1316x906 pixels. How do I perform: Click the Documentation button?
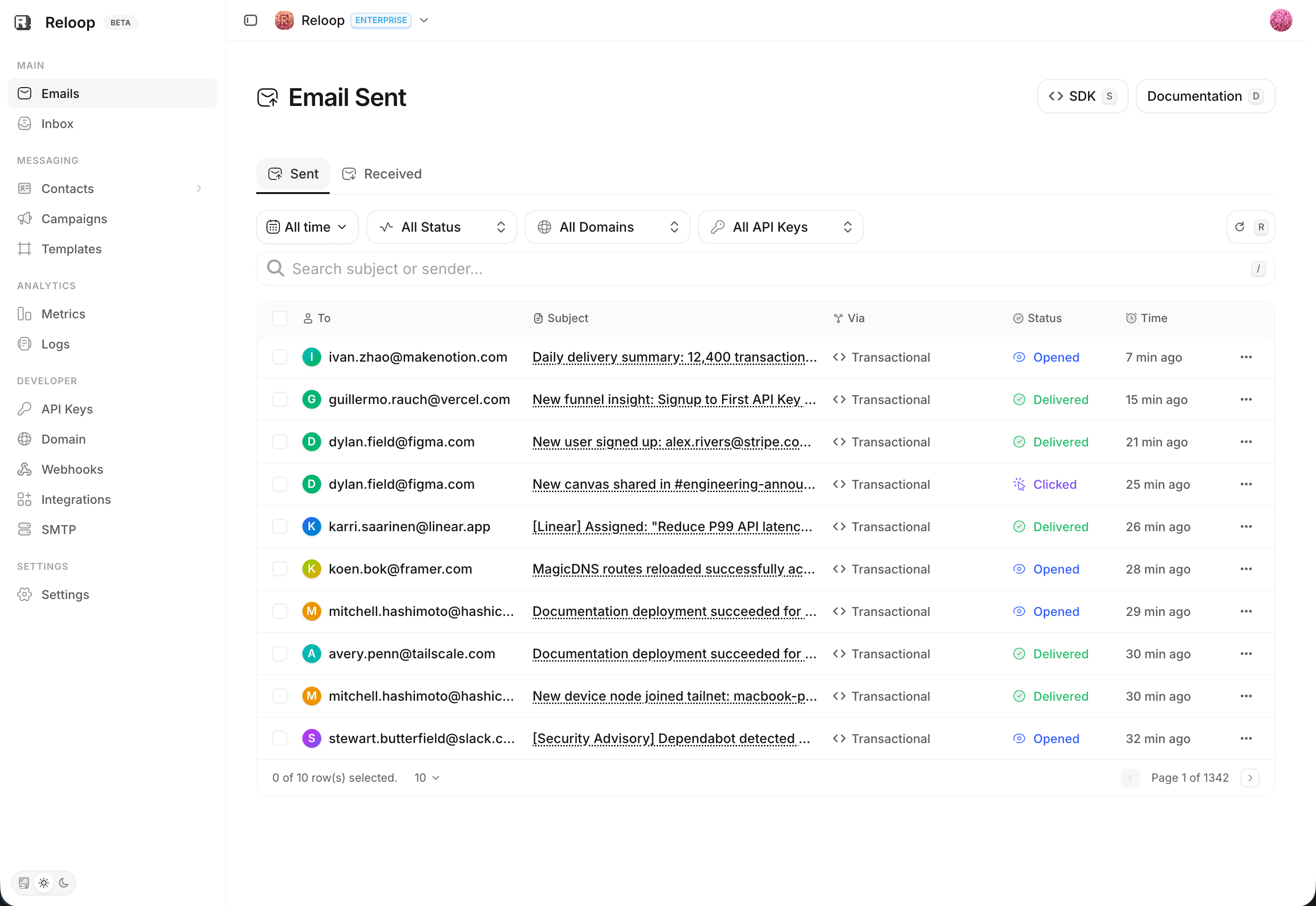1205,96
